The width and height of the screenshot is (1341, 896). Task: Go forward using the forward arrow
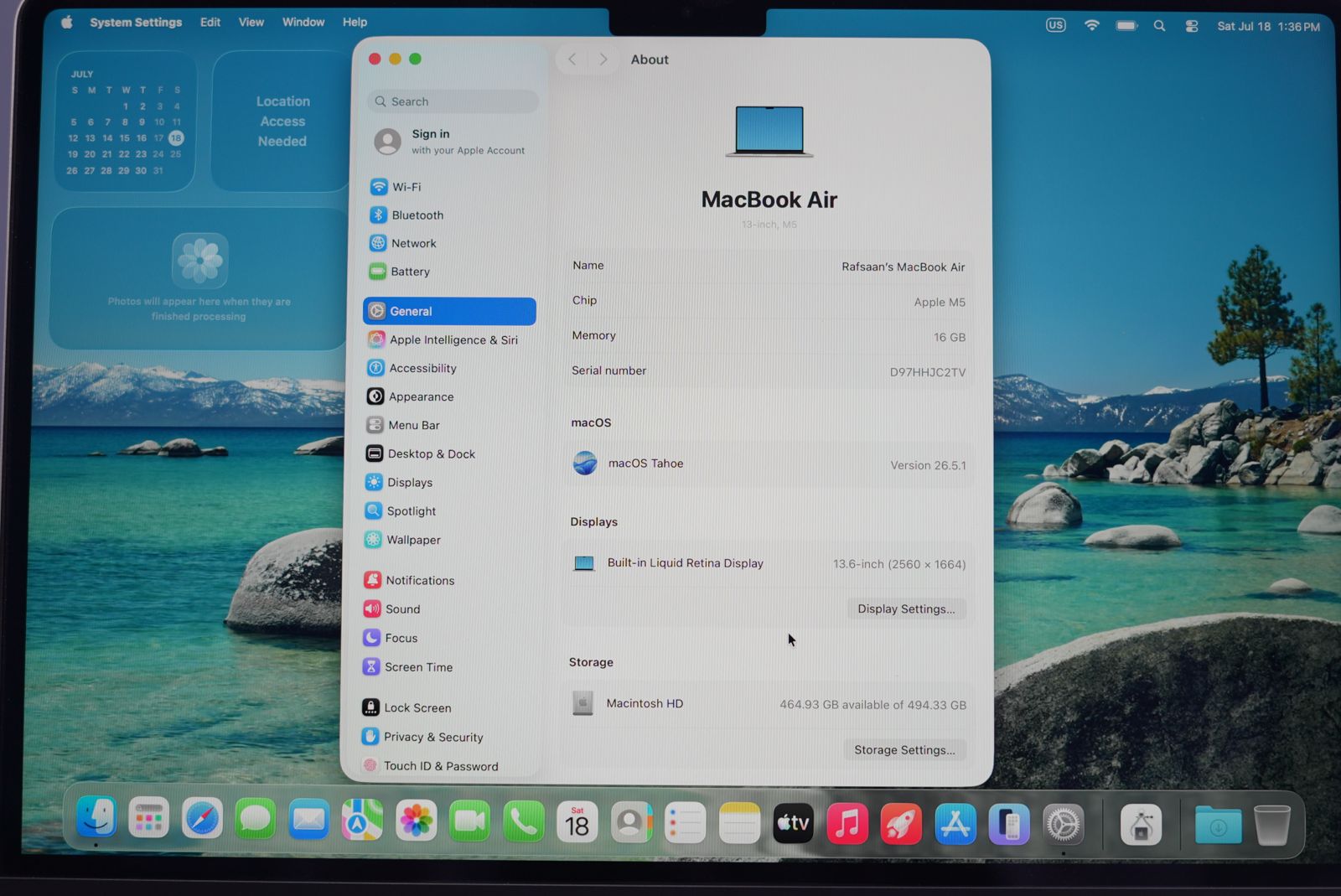coord(603,59)
